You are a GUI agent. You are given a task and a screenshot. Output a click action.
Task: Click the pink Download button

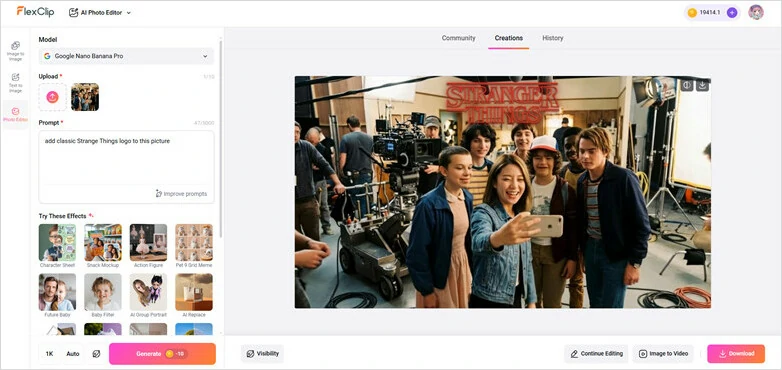tap(736, 354)
